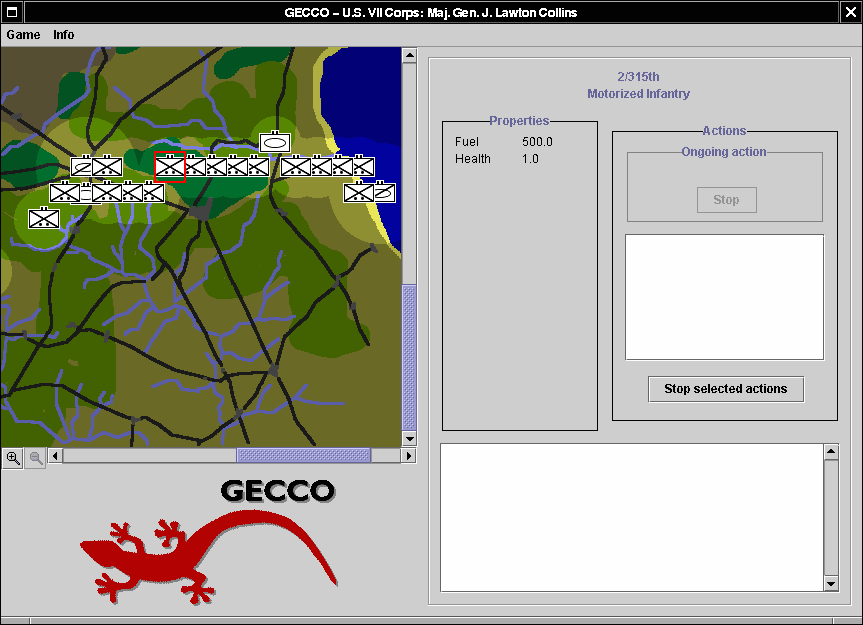The height and width of the screenshot is (625, 863).
Task: Select the isolated southwestern infantry unit icon
Action: [x=44, y=218]
